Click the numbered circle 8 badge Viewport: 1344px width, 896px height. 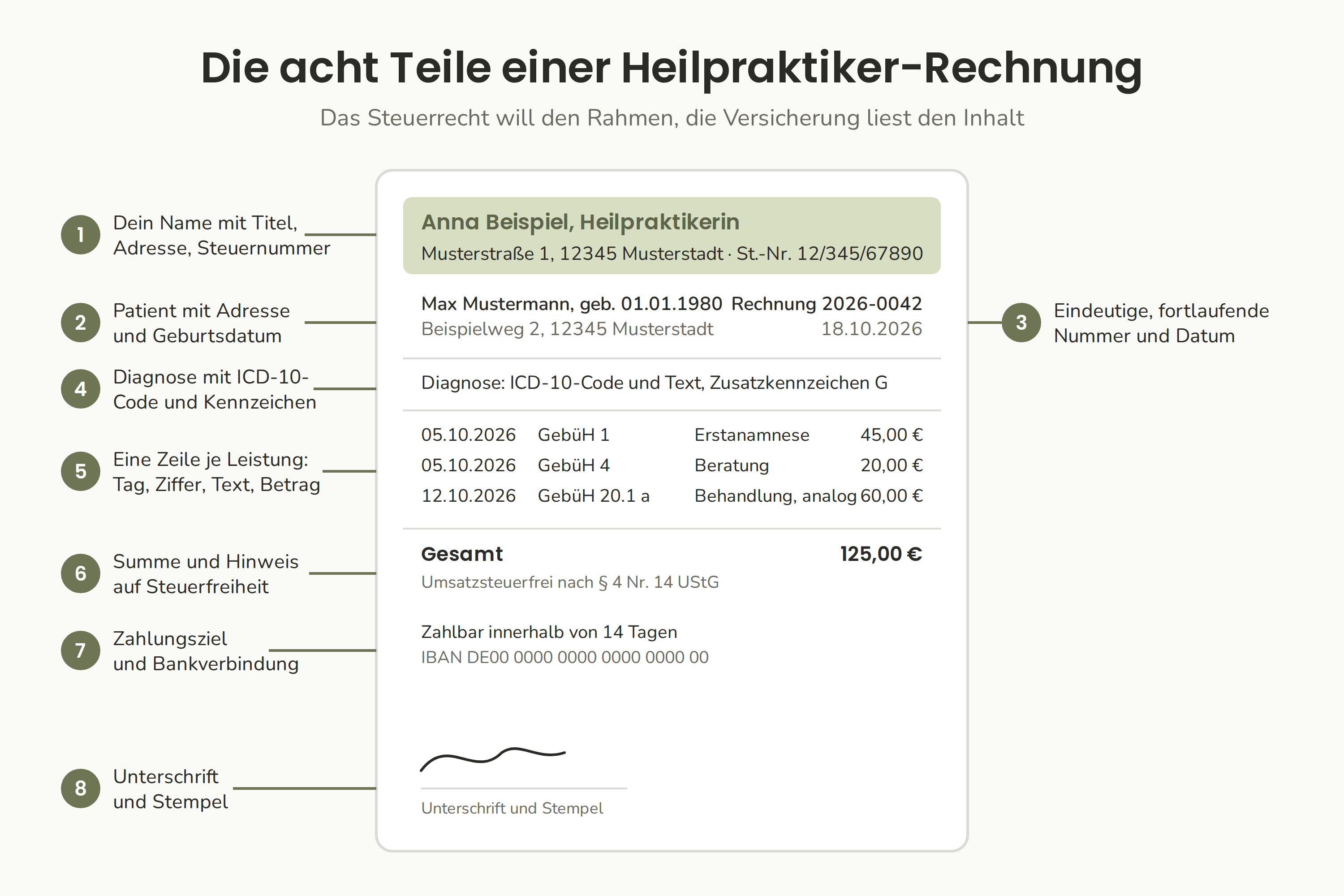81,788
